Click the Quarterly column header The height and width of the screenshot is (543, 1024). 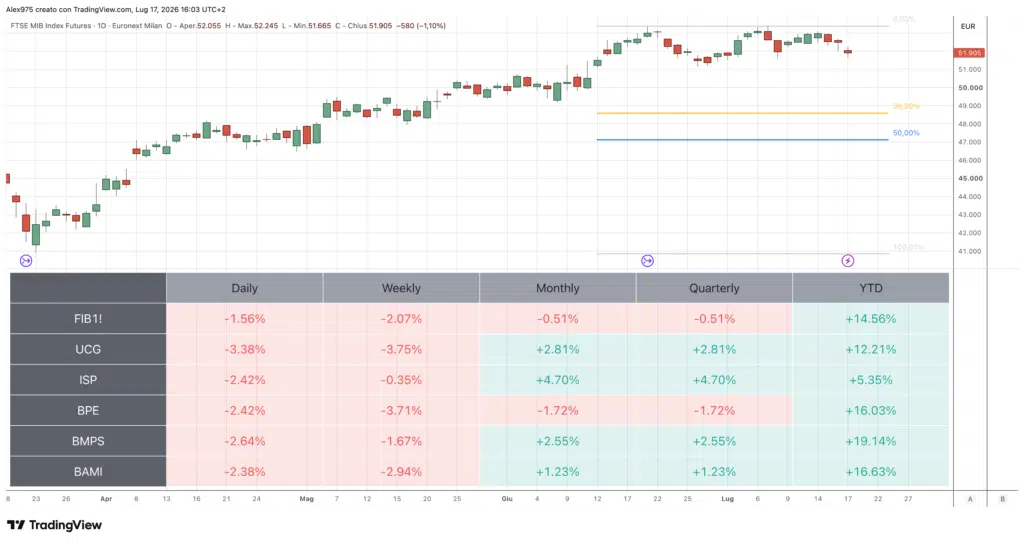point(714,288)
